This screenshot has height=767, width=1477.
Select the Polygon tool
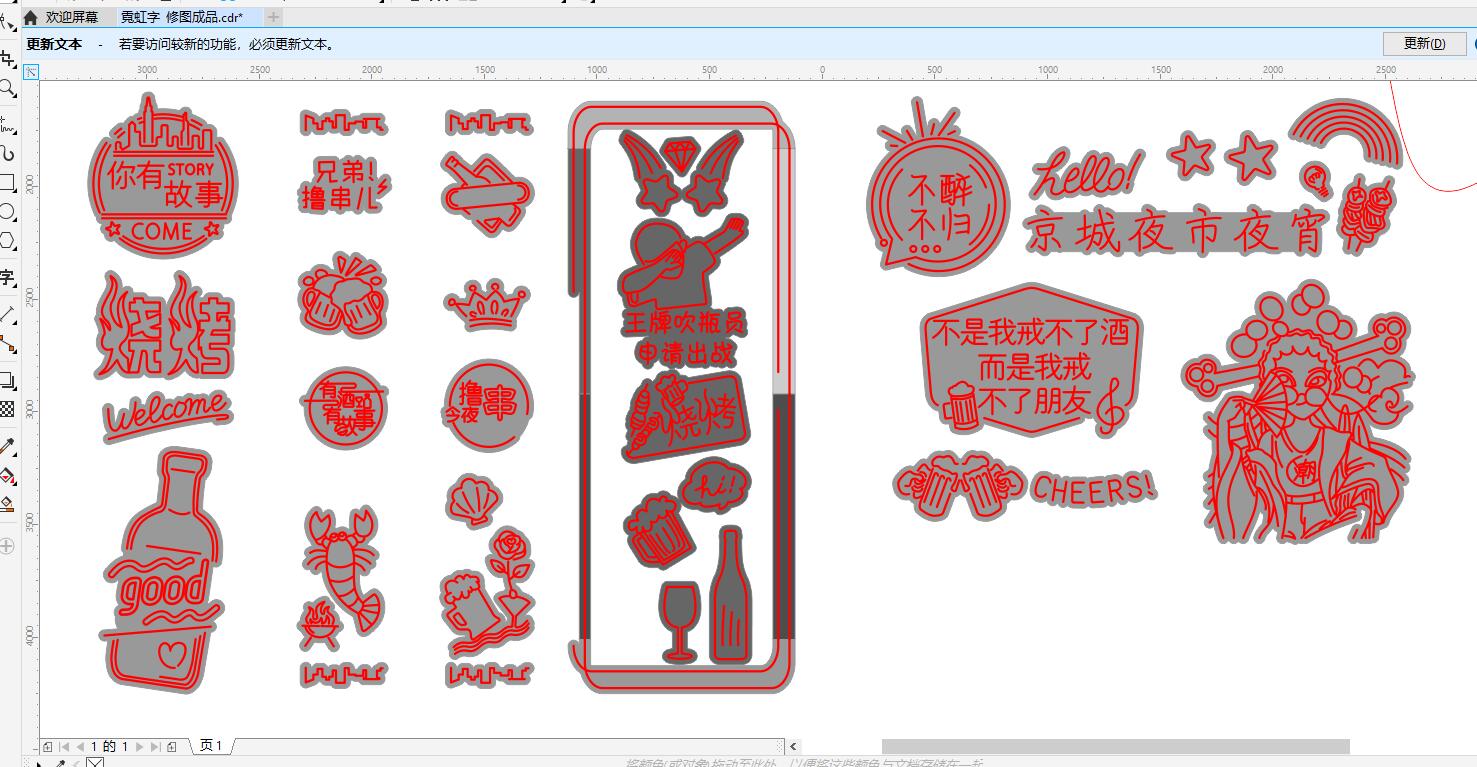[7, 241]
